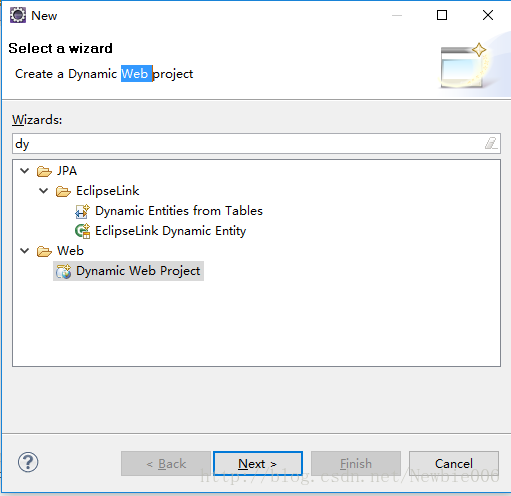Clear the wizard filter text with eraser icon
The height and width of the screenshot is (496, 511).
pyautogui.click(x=491, y=143)
